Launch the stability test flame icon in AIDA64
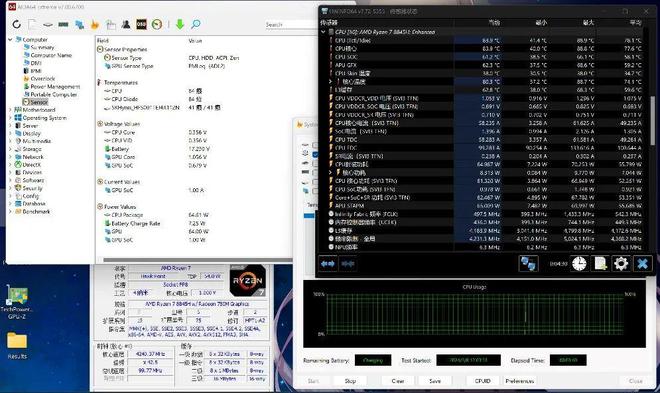This screenshot has height=393, width=660. 95,24
